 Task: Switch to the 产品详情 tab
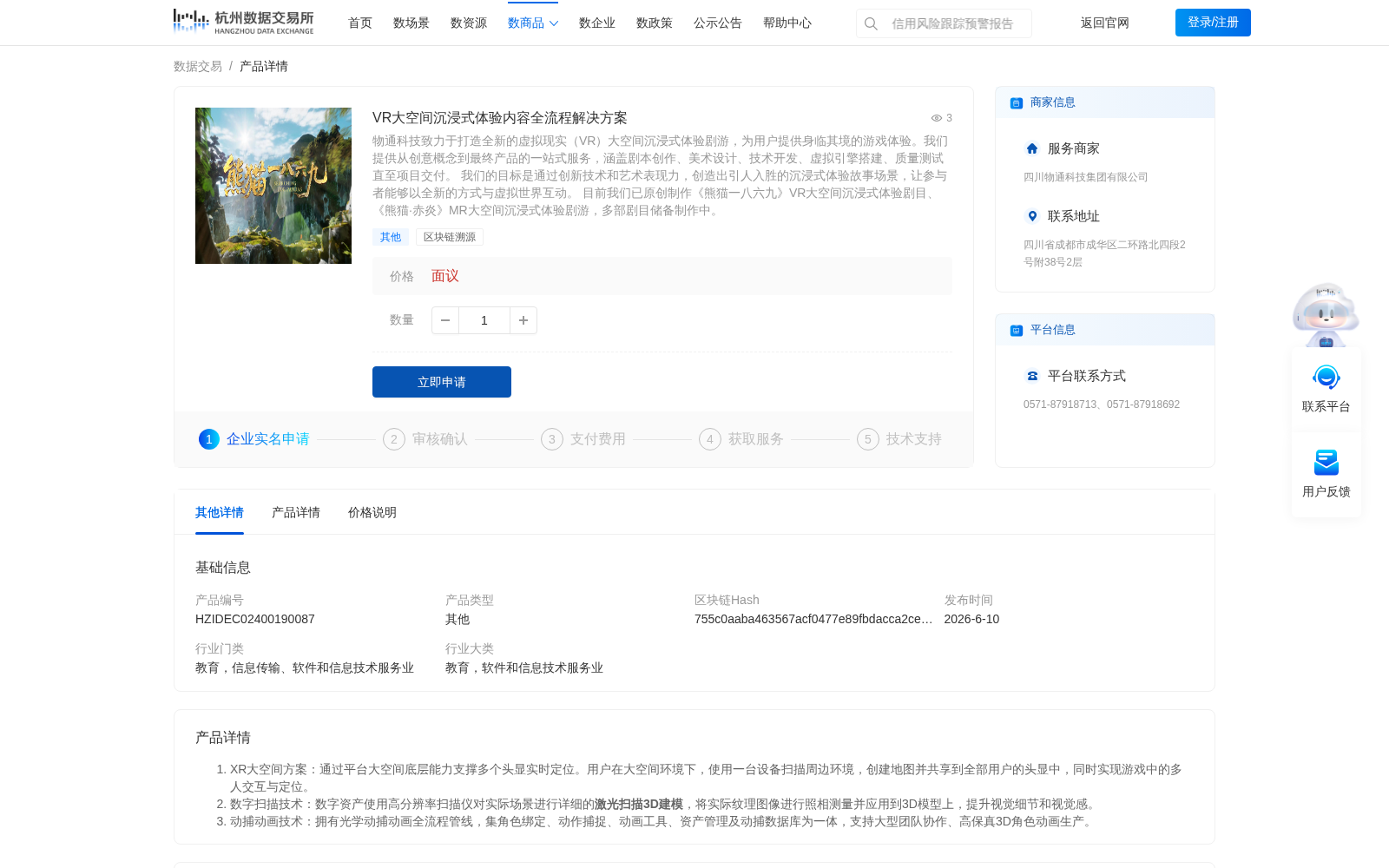(x=296, y=513)
